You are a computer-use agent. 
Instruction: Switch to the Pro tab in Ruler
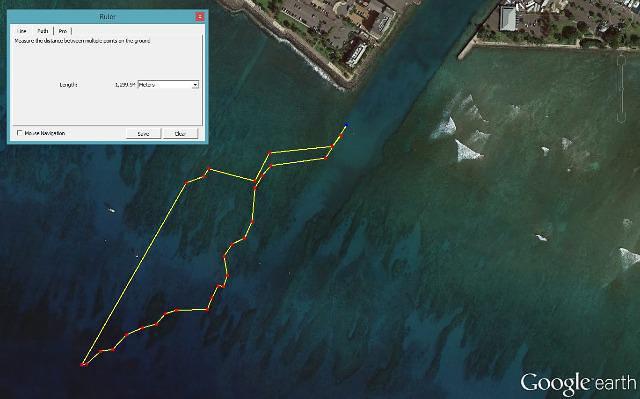click(62, 31)
